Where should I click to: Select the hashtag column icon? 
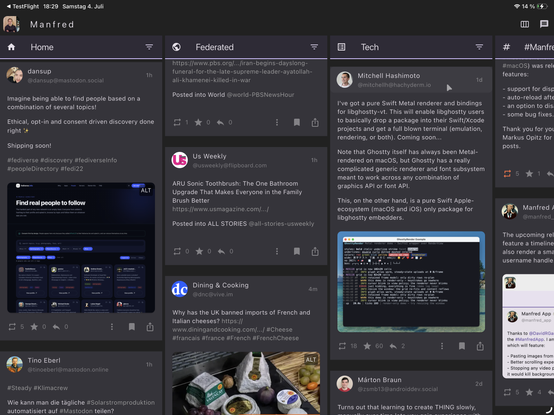click(506, 47)
